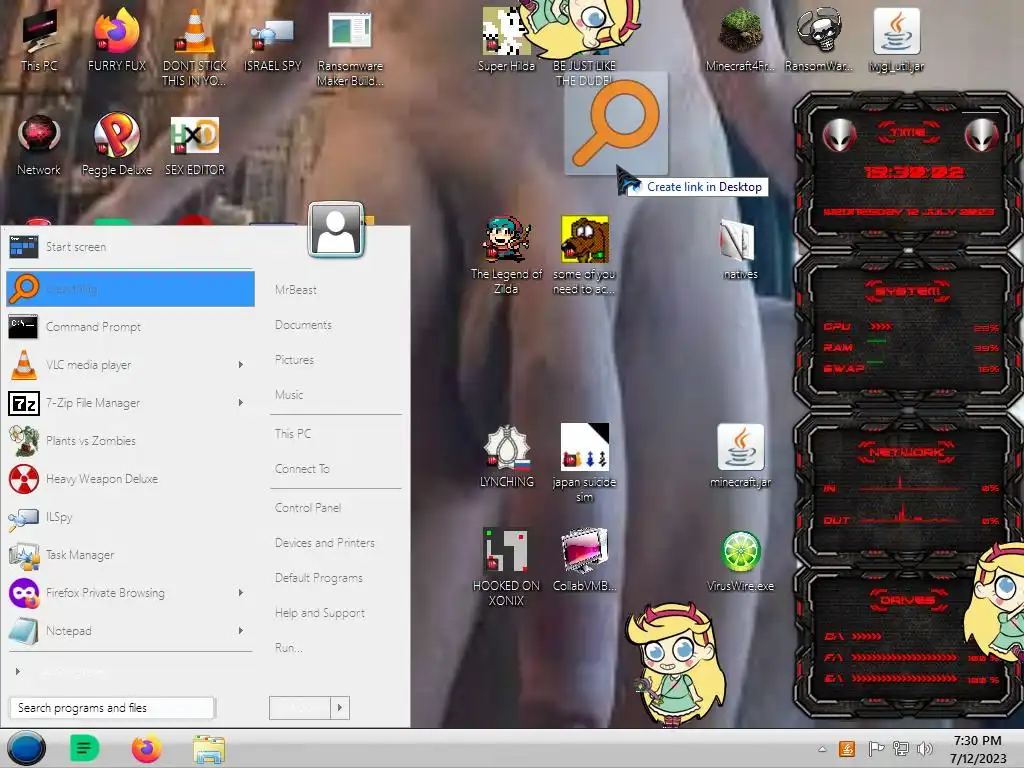Open the green notes app in taskbar
Viewport: 1024px width, 768px height.
85,748
